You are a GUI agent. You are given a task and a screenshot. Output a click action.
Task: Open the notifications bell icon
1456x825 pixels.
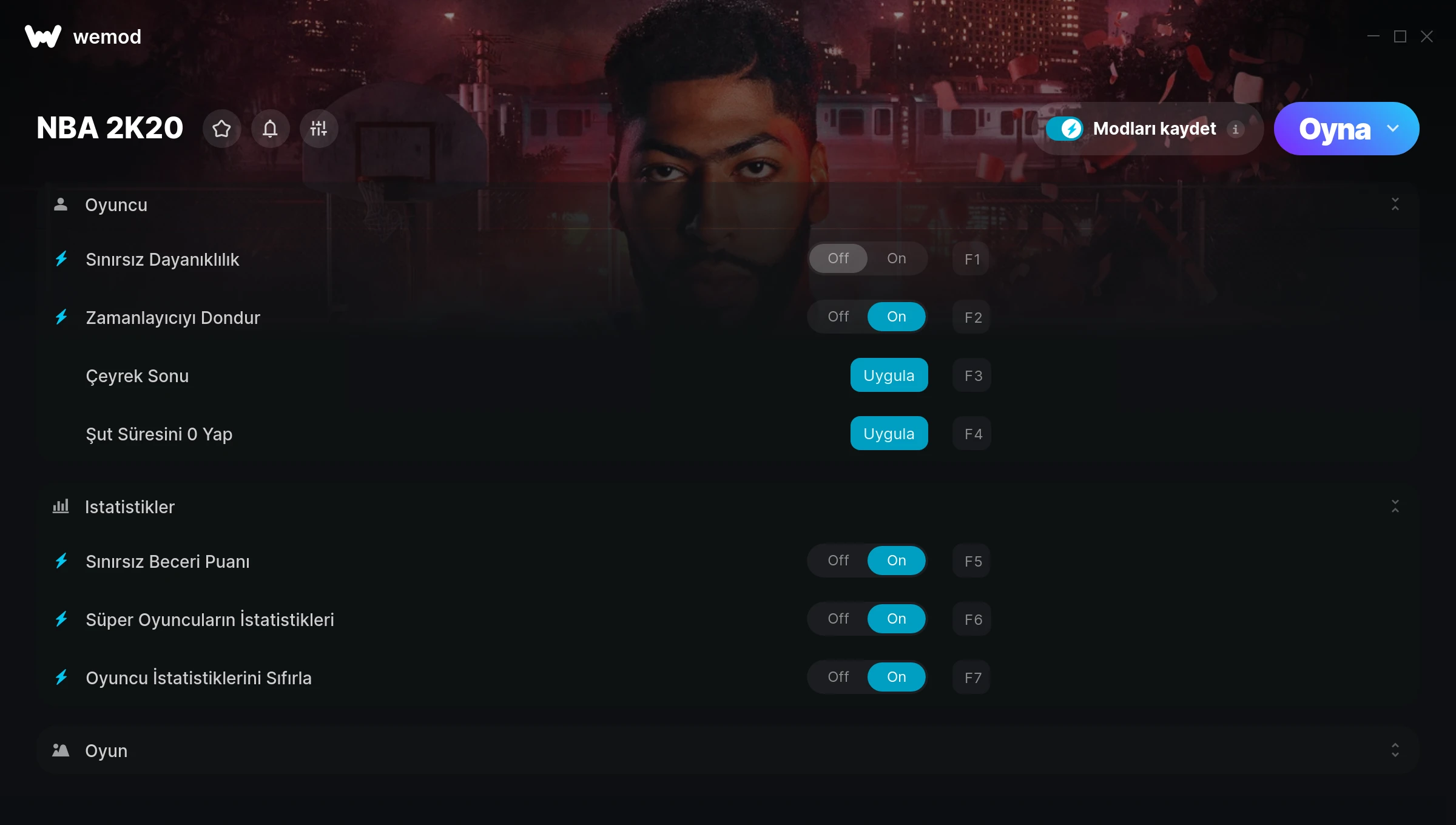(270, 129)
